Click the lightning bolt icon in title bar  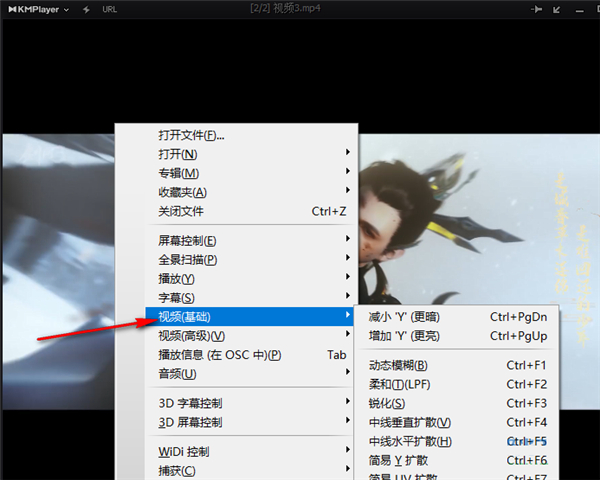tap(86, 9)
